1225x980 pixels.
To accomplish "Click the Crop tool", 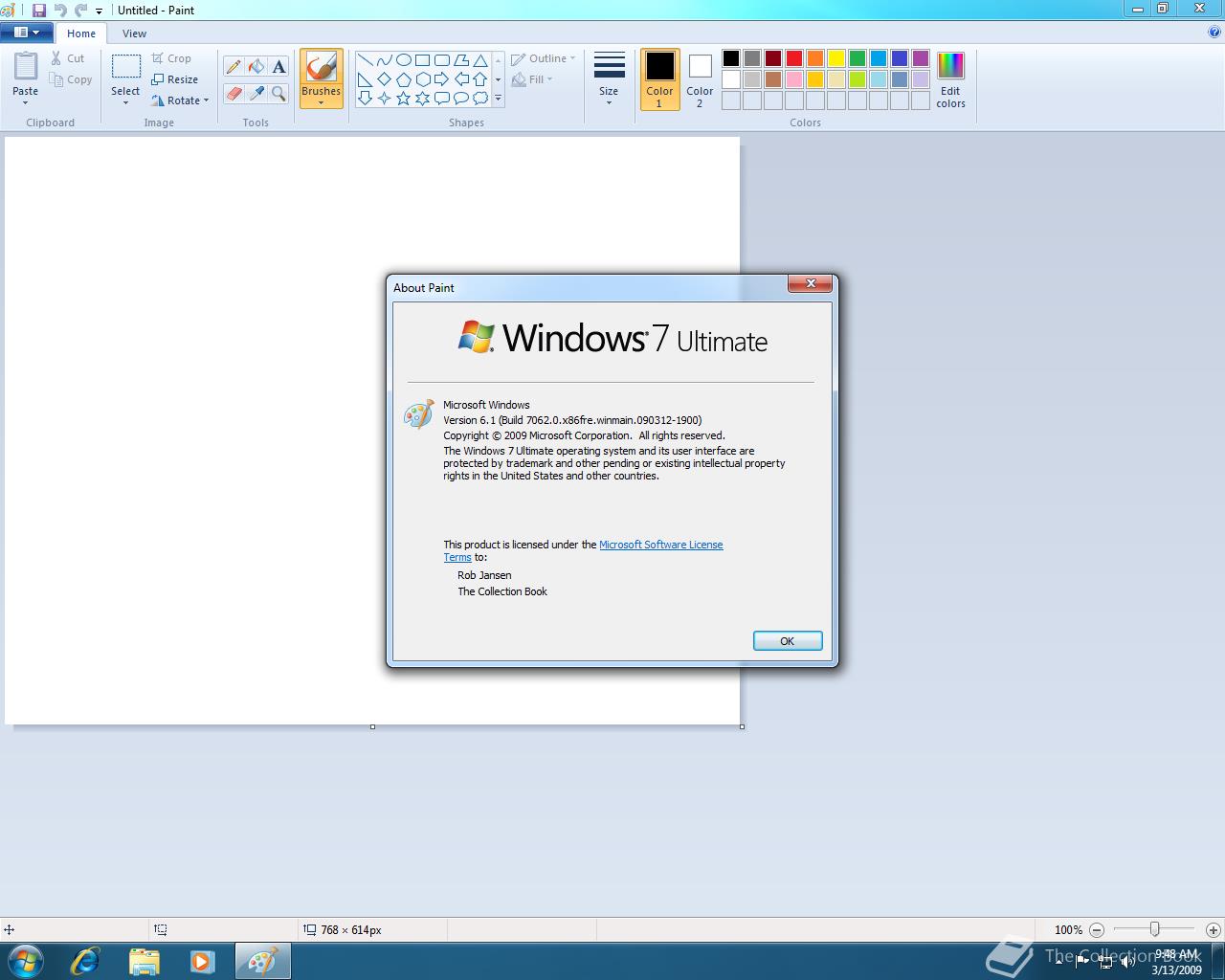I will 171,58.
